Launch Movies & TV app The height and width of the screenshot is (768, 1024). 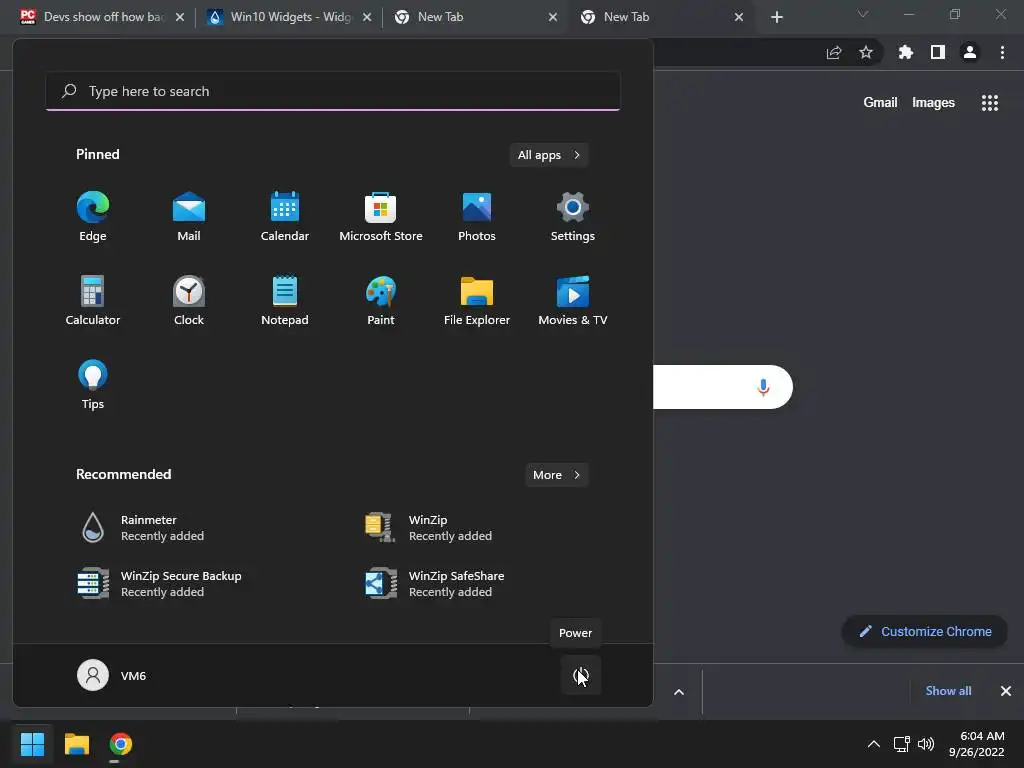573,300
